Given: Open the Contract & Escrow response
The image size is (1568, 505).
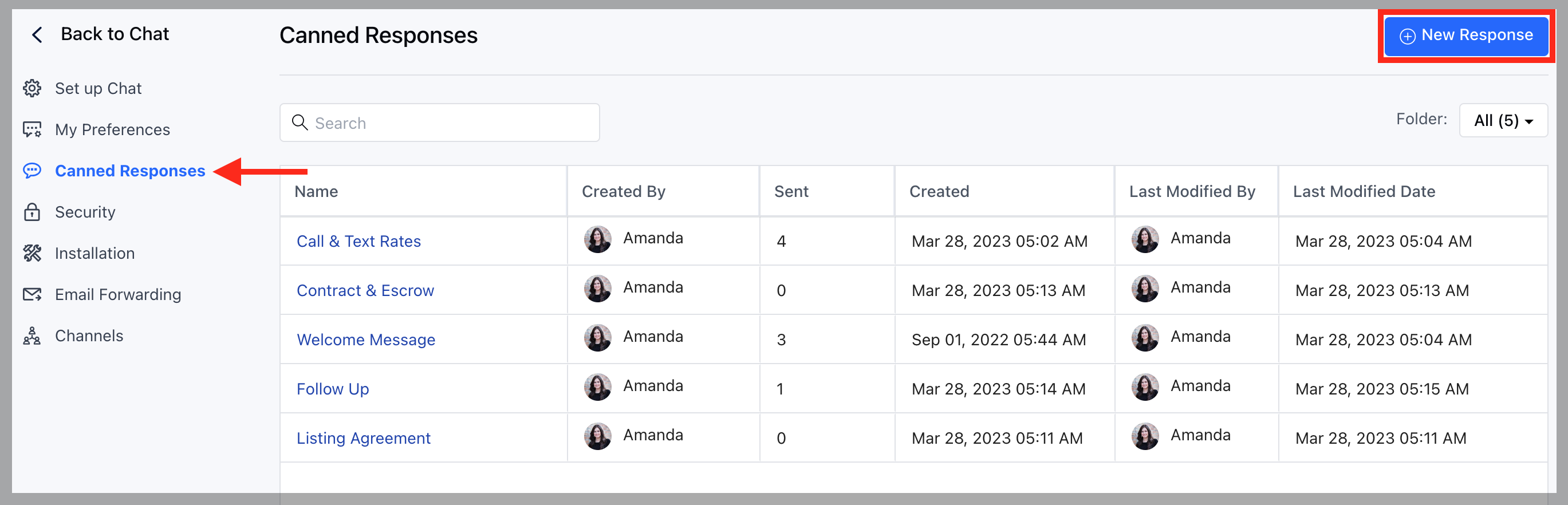Looking at the screenshot, I should [x=365, y=291].
